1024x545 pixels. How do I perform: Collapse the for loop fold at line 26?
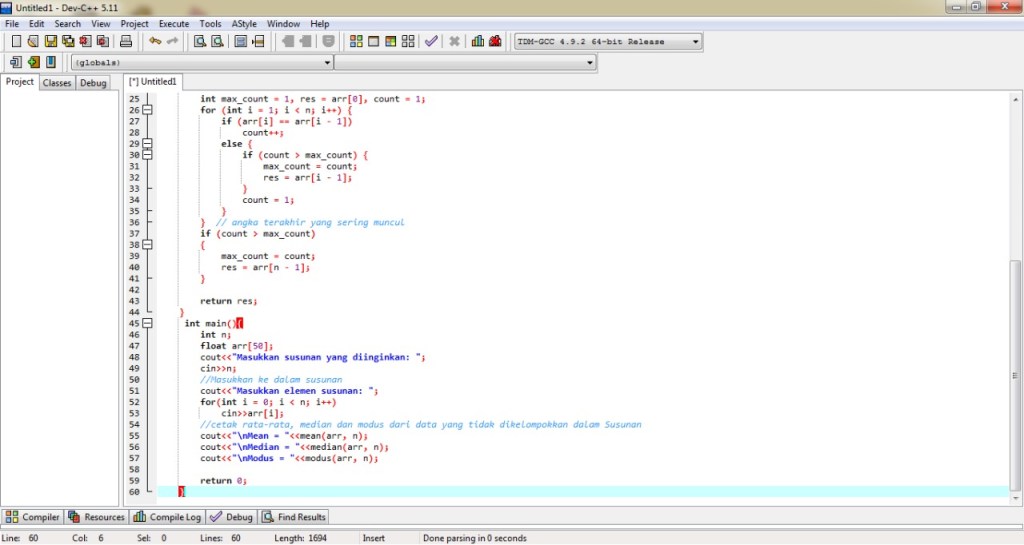point(148,110)
